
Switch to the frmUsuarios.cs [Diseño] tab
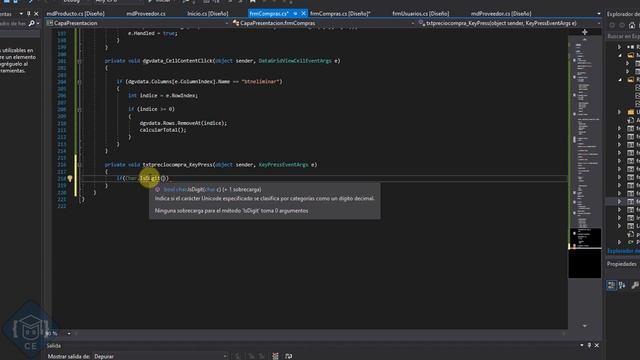pyautogui.click(x=420, y=13)
